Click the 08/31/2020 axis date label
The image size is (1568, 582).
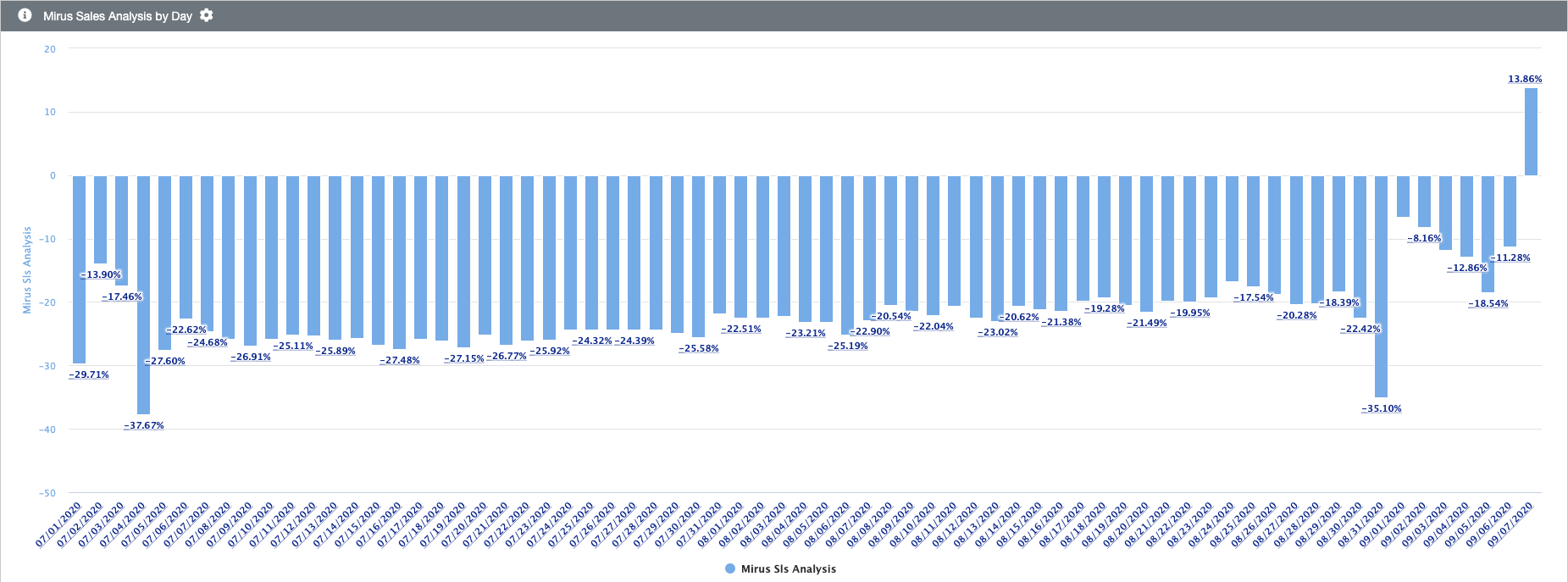pos(1360,524)
